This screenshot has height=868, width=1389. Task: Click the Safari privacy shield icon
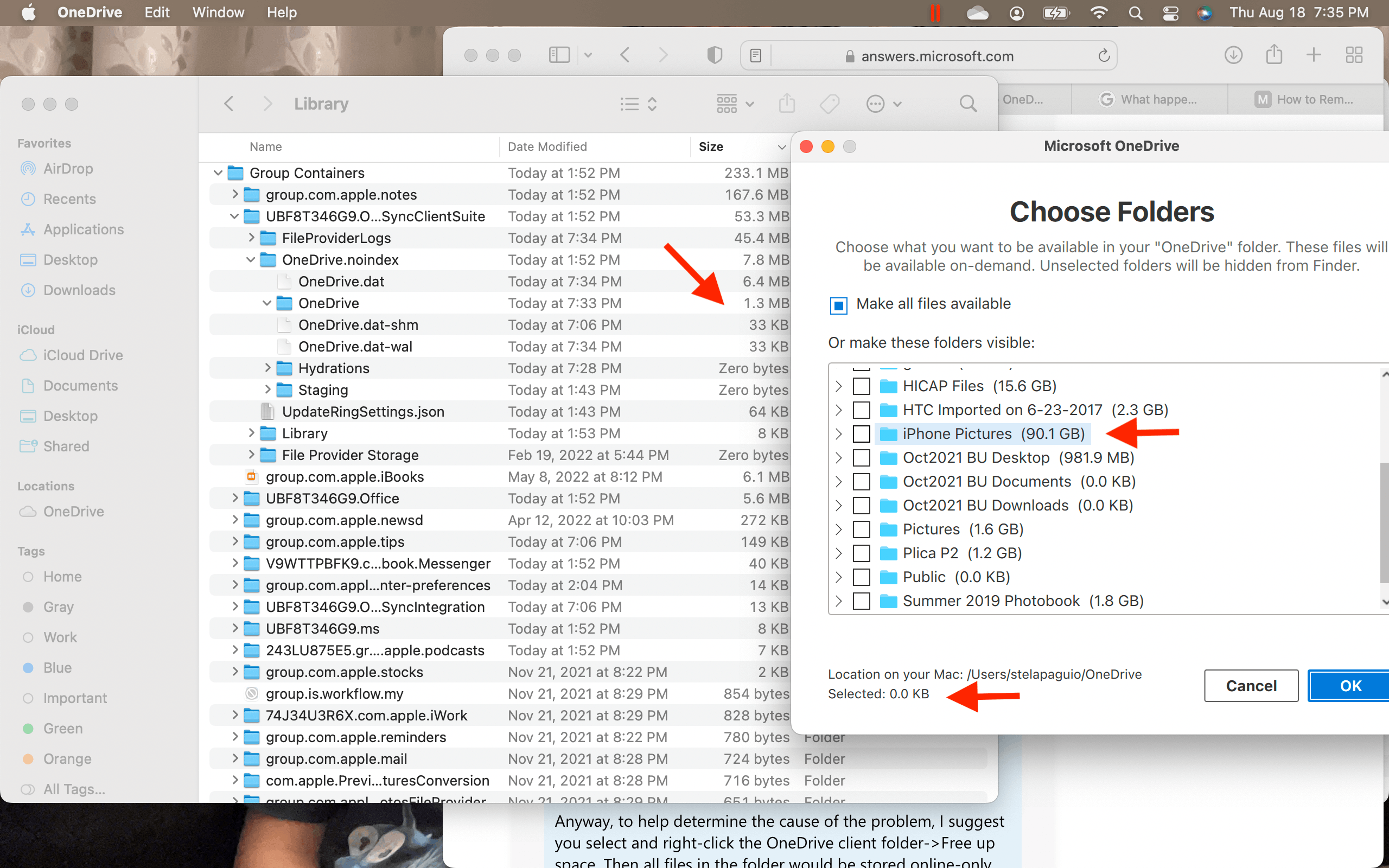[715, 55]
